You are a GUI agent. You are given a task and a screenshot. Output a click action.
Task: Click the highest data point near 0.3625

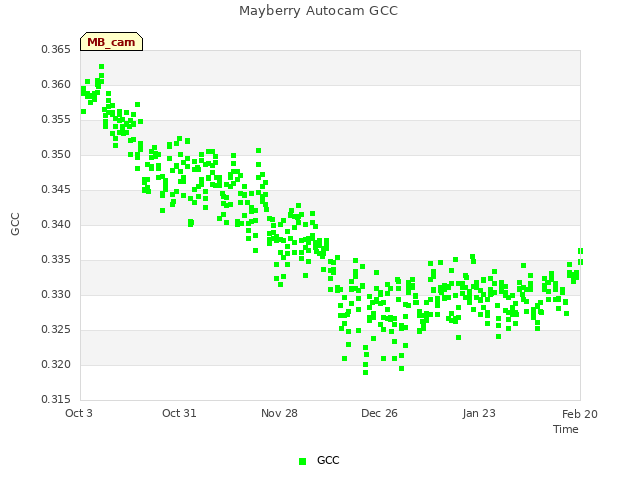pyautogui.click(x=102, y=67)
